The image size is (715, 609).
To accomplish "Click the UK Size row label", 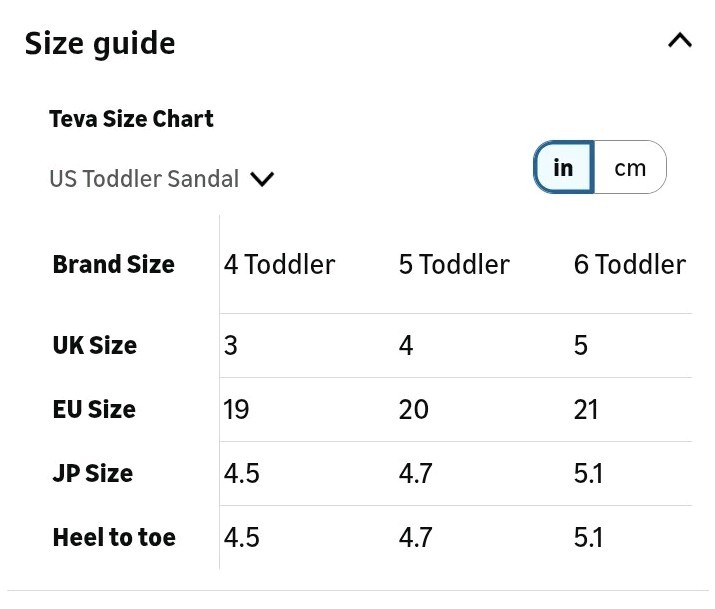I will click(x=95, y=345).
